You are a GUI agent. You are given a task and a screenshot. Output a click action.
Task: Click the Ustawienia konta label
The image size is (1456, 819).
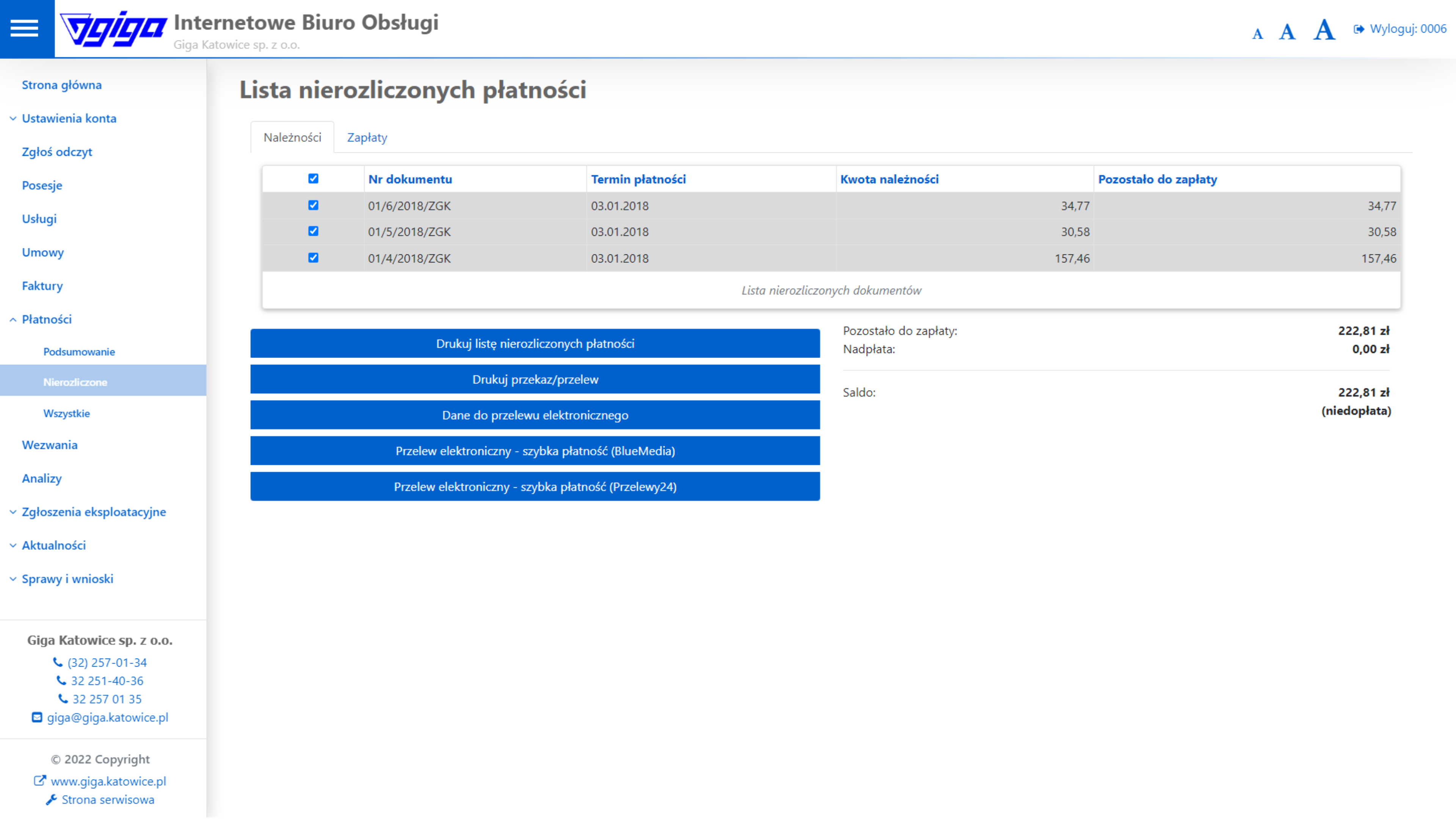tap(69, 119)
